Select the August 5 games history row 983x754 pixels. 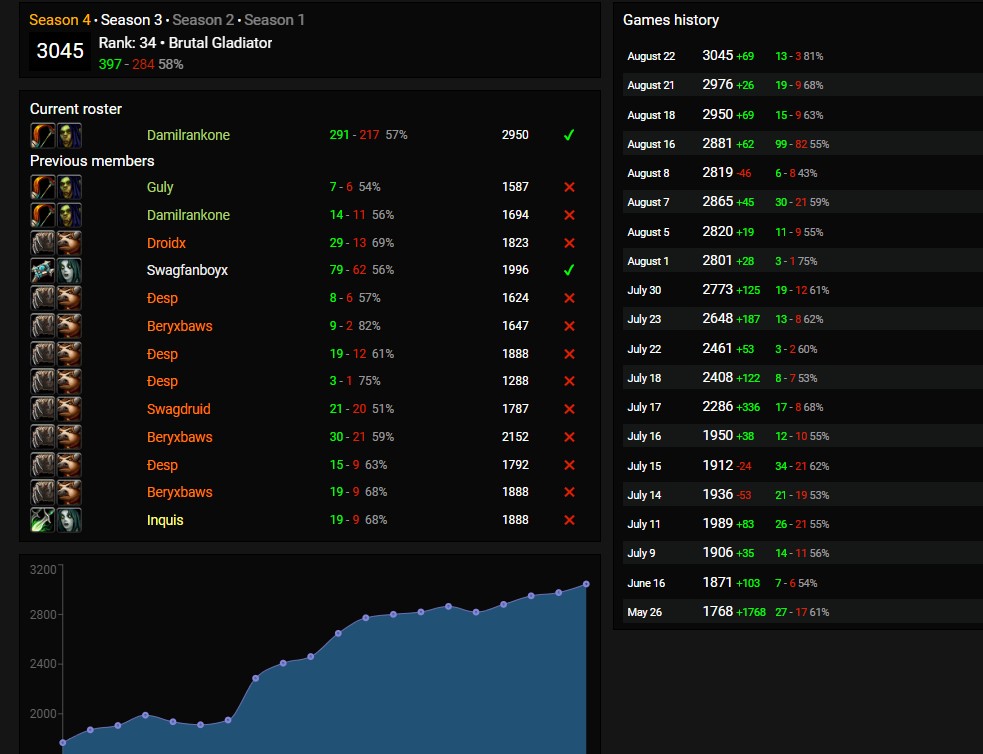(x=802, y=232)
